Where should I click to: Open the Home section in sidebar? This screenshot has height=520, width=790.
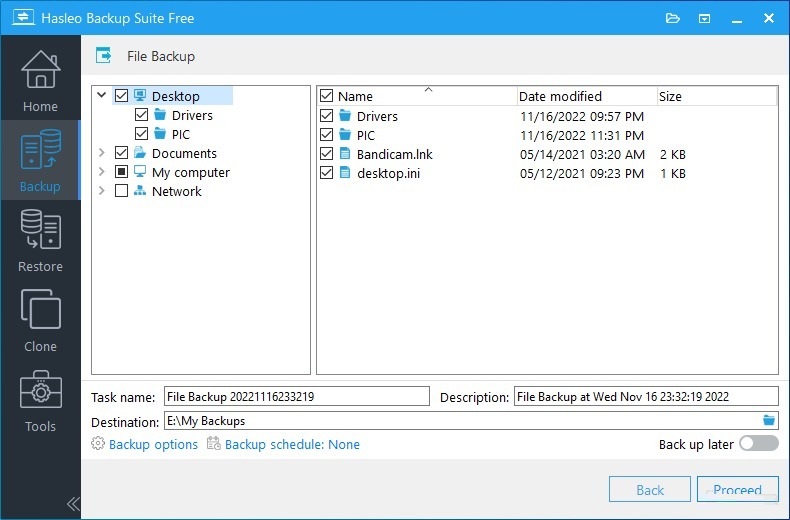[40, 80]
